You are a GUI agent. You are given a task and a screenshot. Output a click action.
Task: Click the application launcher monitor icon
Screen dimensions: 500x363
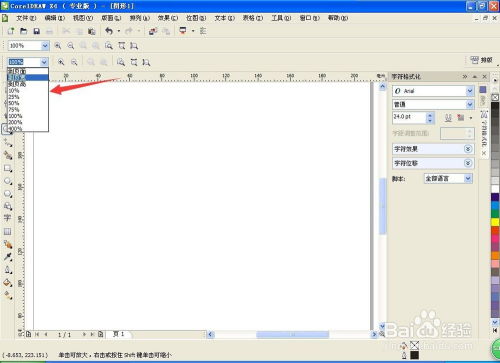pyautogui.click(x=183, y=31)
